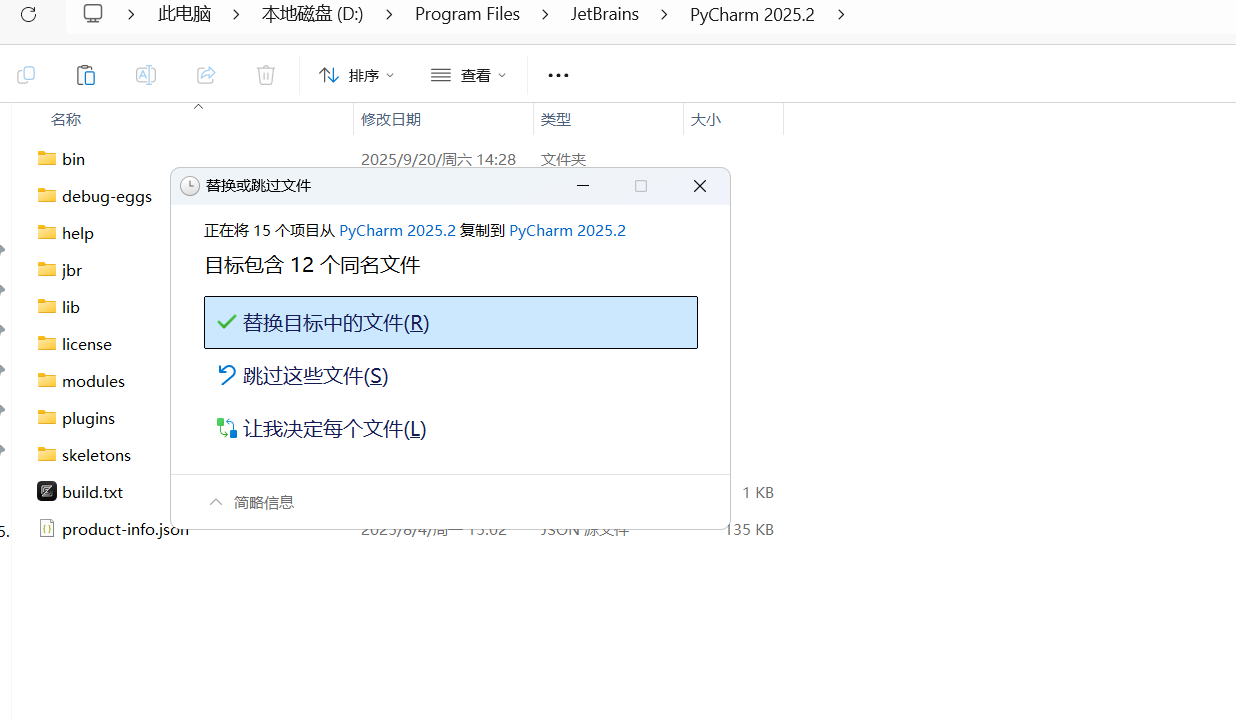This screenshot has height=721, width=1236.
Task: Click the 文件夹 type cell for bin
Action: (x=563, y=159)
